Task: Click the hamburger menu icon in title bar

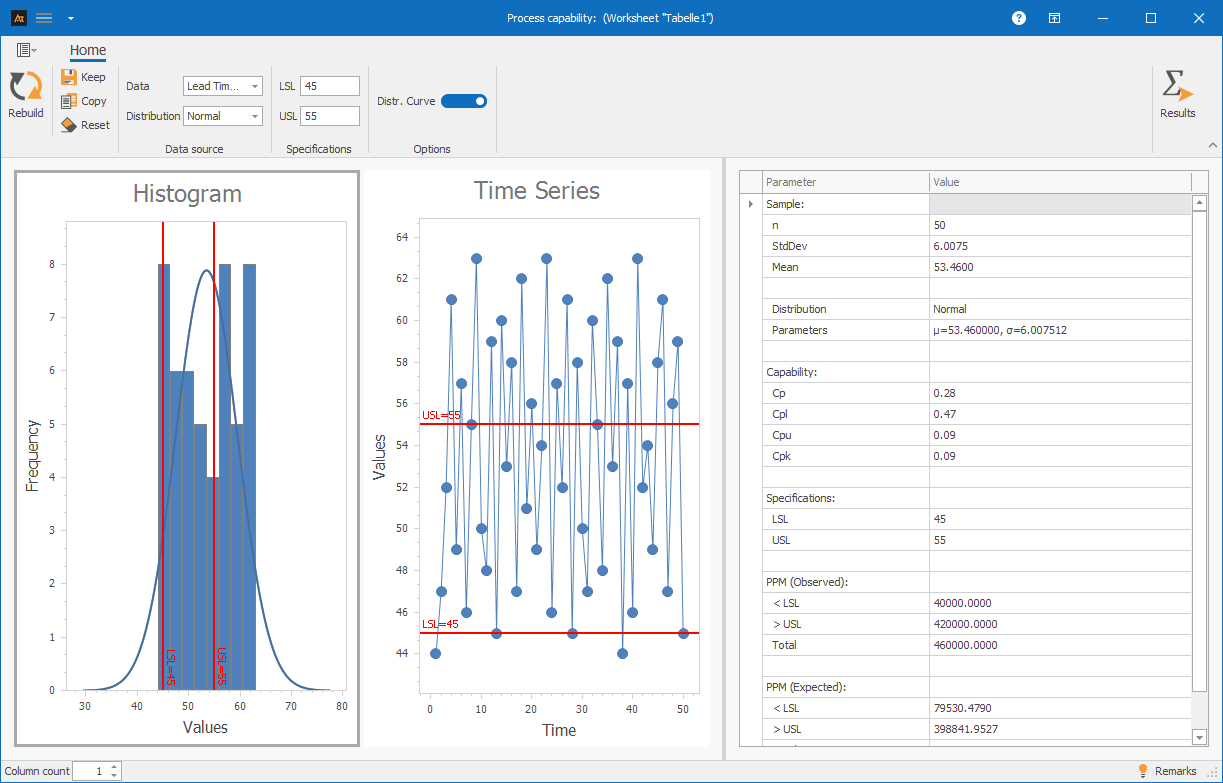Action: point(44,18)
